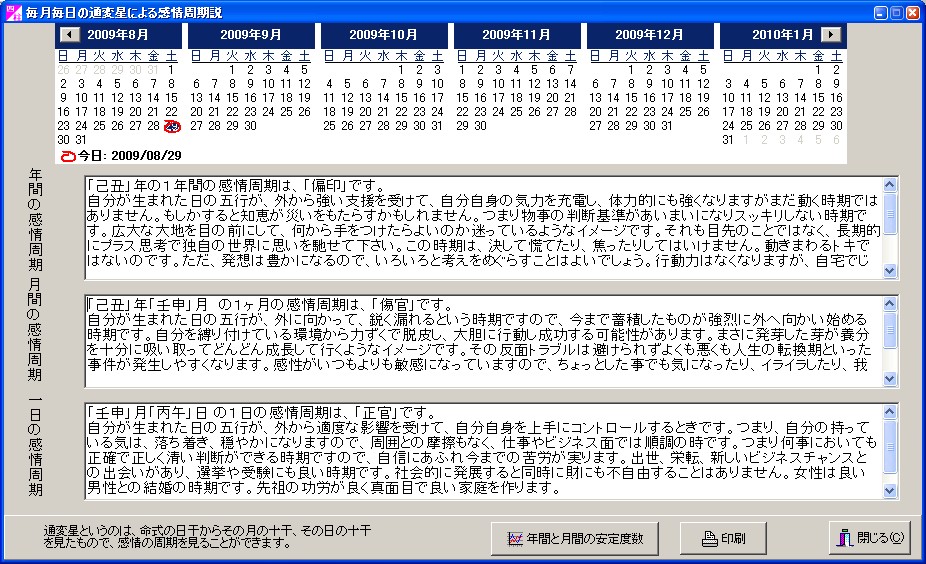Screen dimensions: 926x564
Task: Click scrollbar thumb of daily emotion text box
Action: (x=890, y=446)
